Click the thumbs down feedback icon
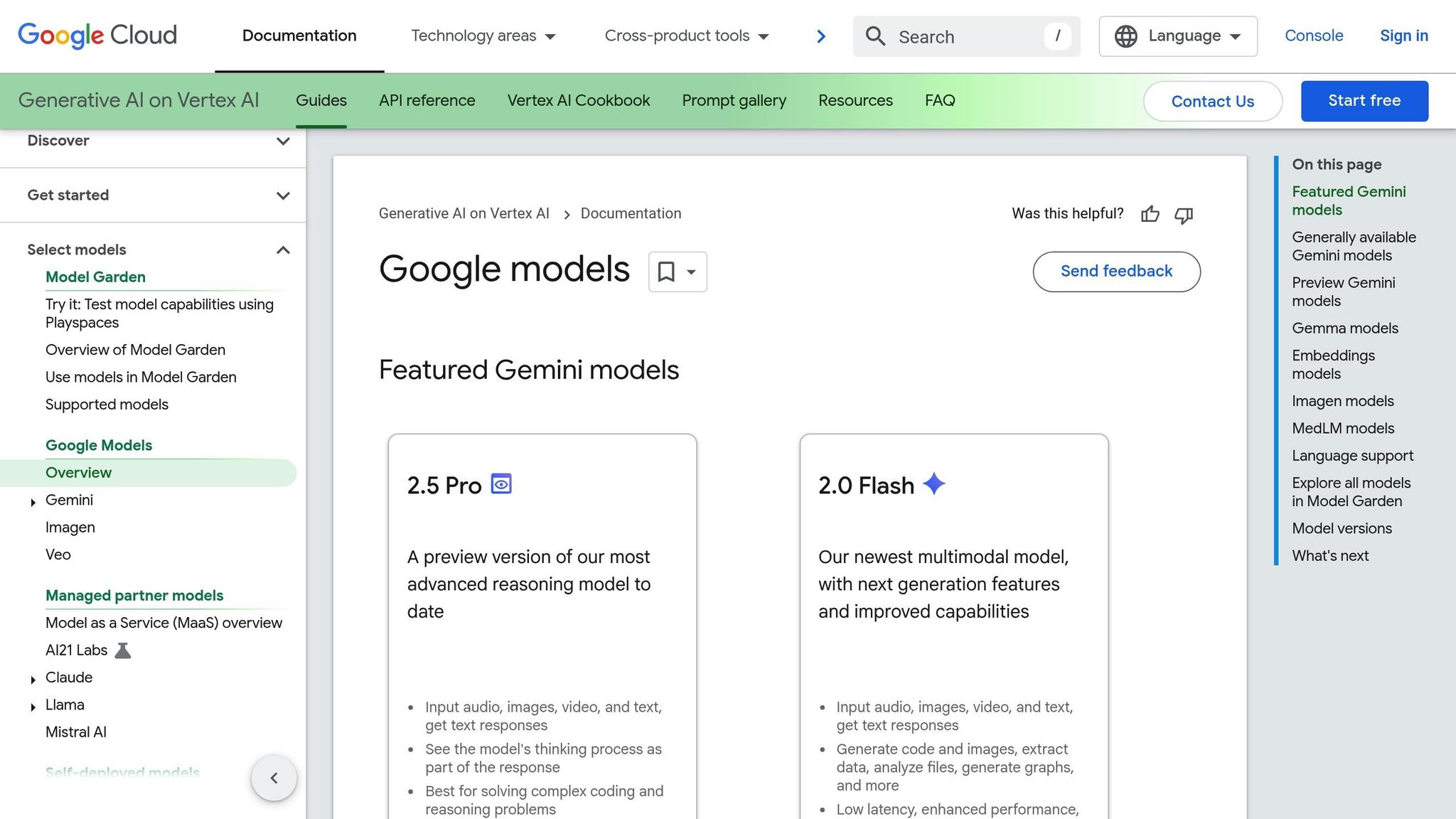The height and width of the screenshot is (819, 1456). 1184,215
